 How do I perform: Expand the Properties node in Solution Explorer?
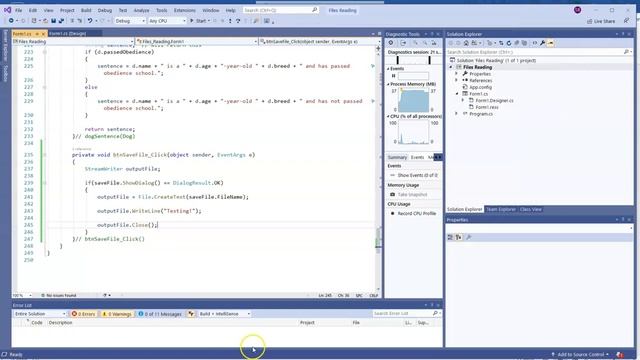(x=457, y=74)
